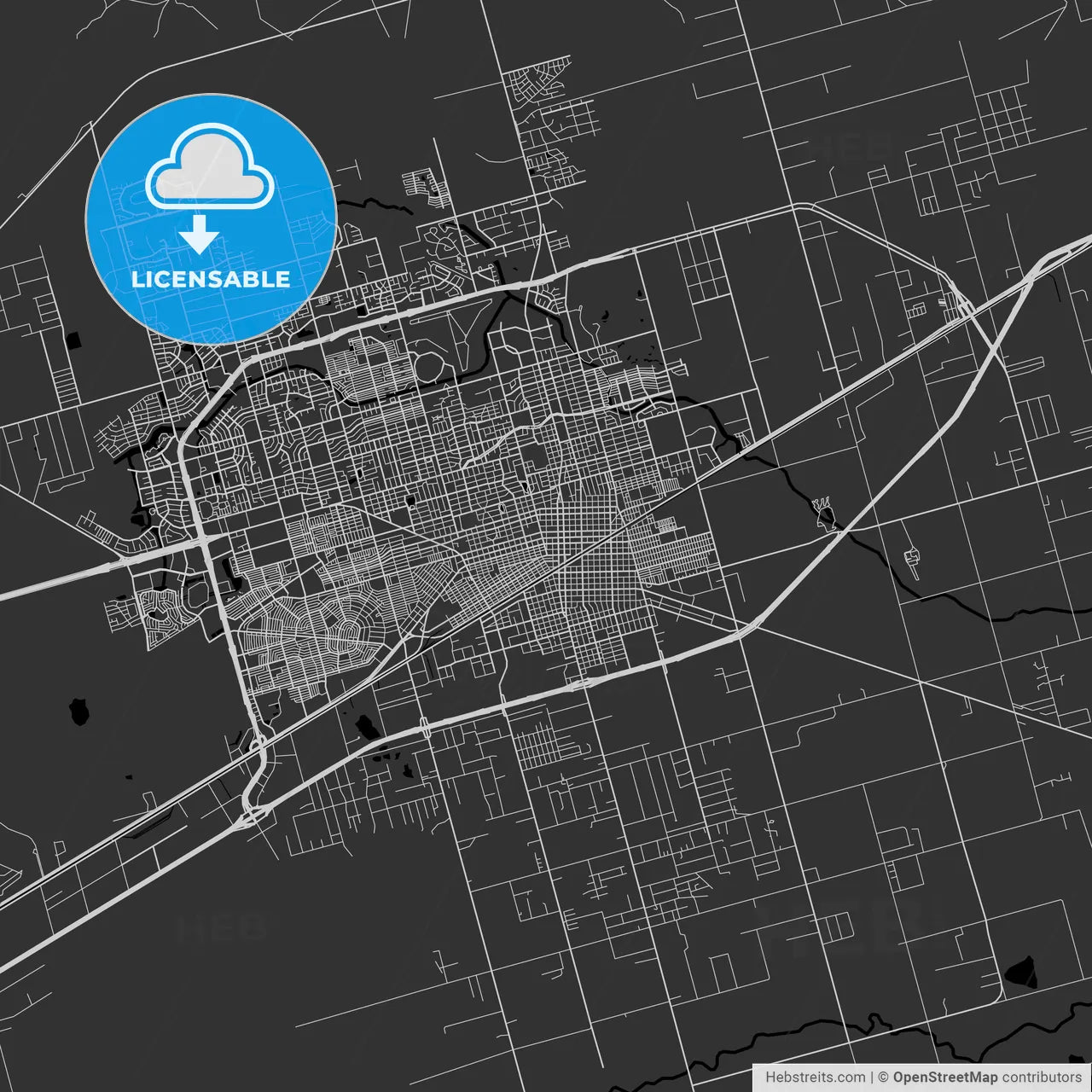Select the black pond west of the city
This screenshot has height=1092, width=1092.
point(79,710)
